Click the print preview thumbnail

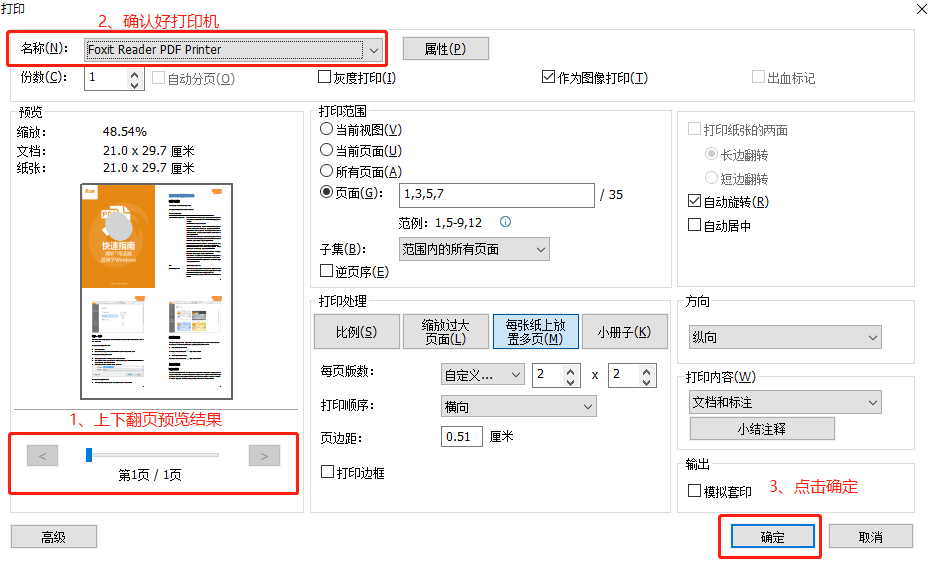pos(157,291)
